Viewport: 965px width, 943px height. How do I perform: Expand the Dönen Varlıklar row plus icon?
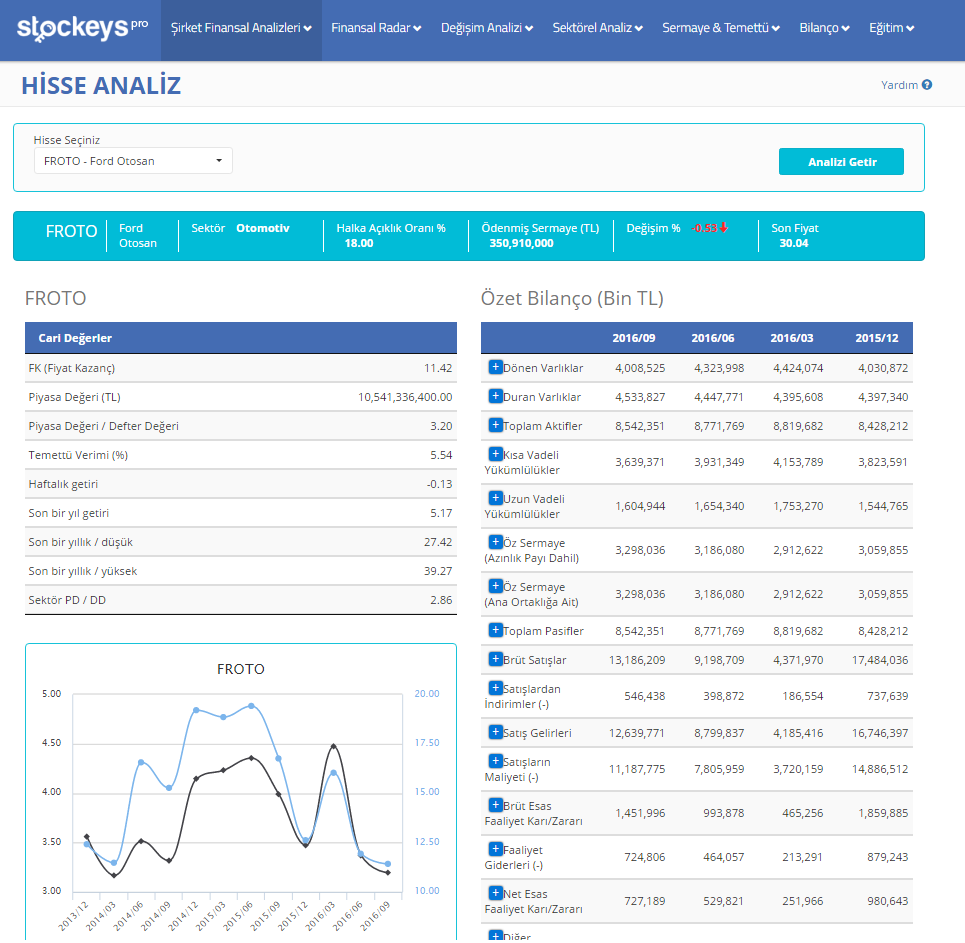tap(495, 367)
